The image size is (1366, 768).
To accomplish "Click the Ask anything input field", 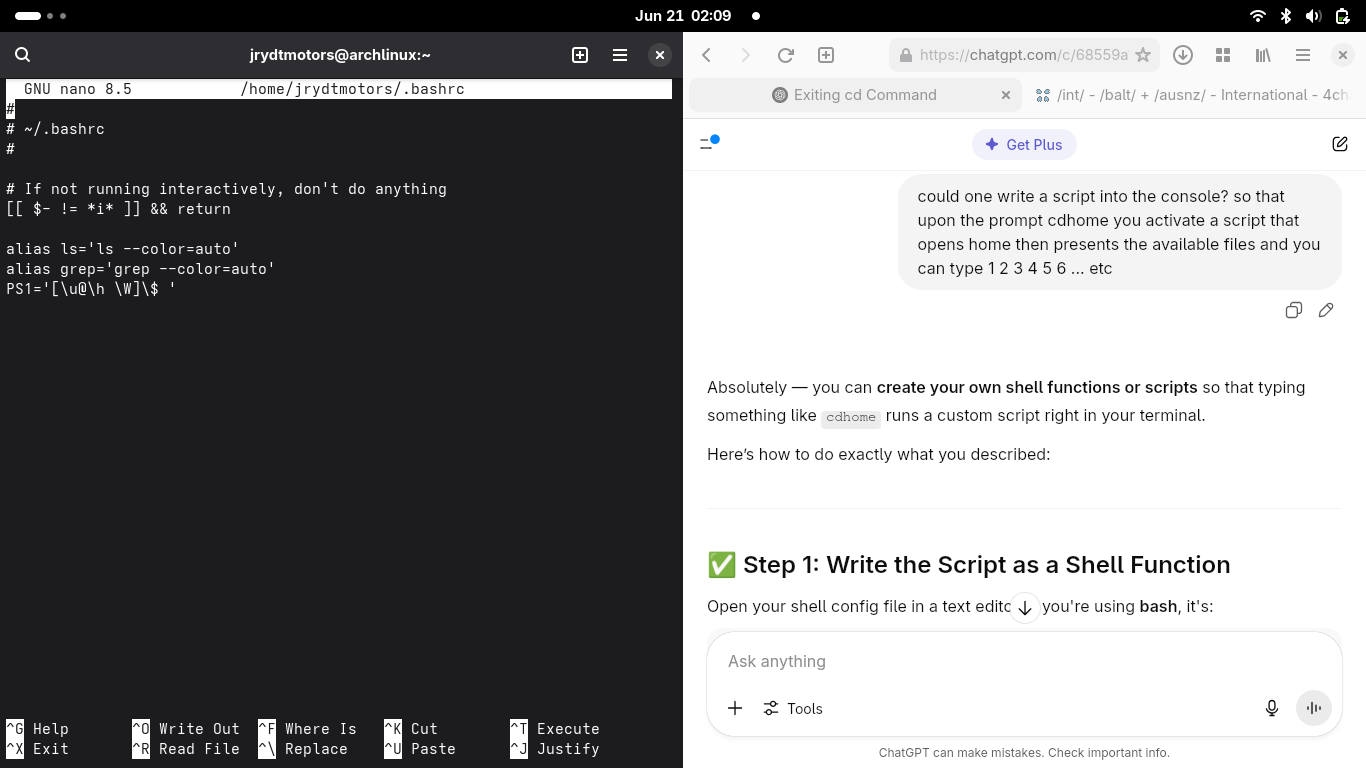I will pyautogui.click(x=1024, y=661).
